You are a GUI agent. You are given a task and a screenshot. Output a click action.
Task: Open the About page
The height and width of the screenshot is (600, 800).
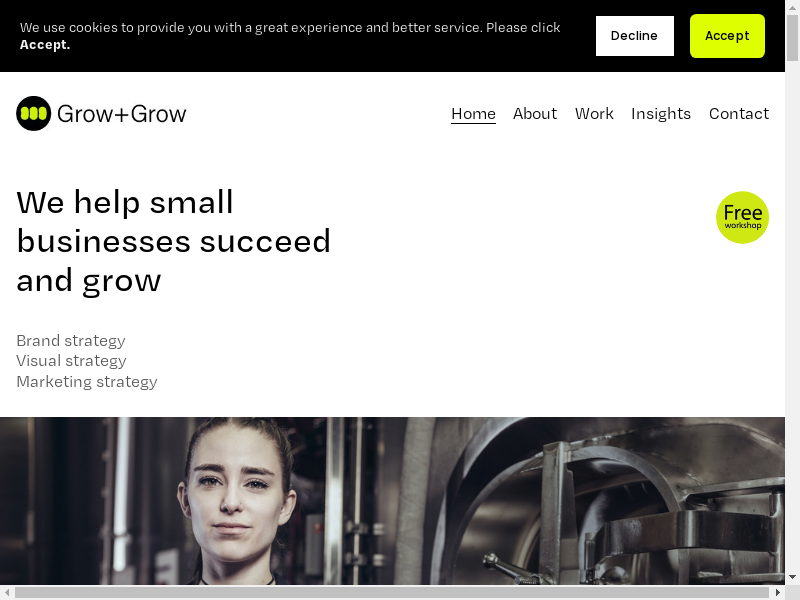click(x=535, y=114)
